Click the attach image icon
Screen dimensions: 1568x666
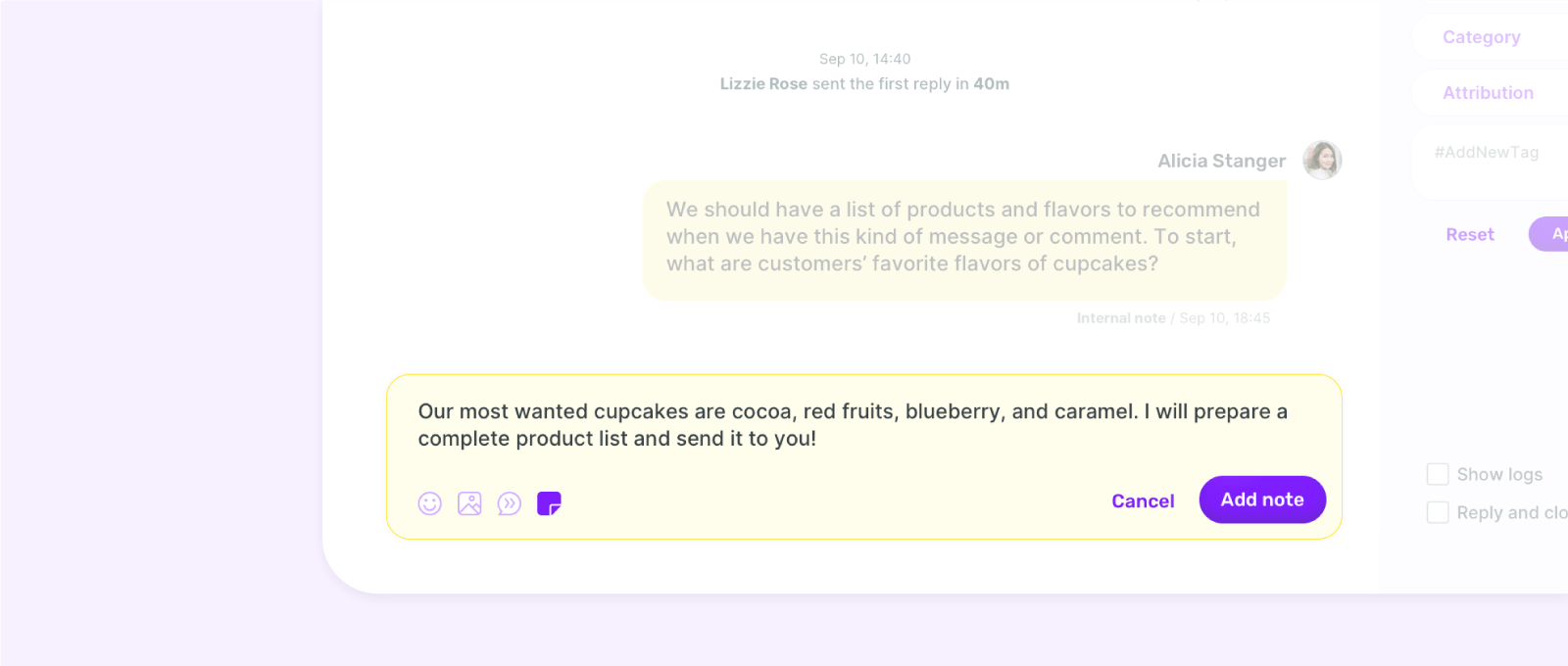point(469,503)
